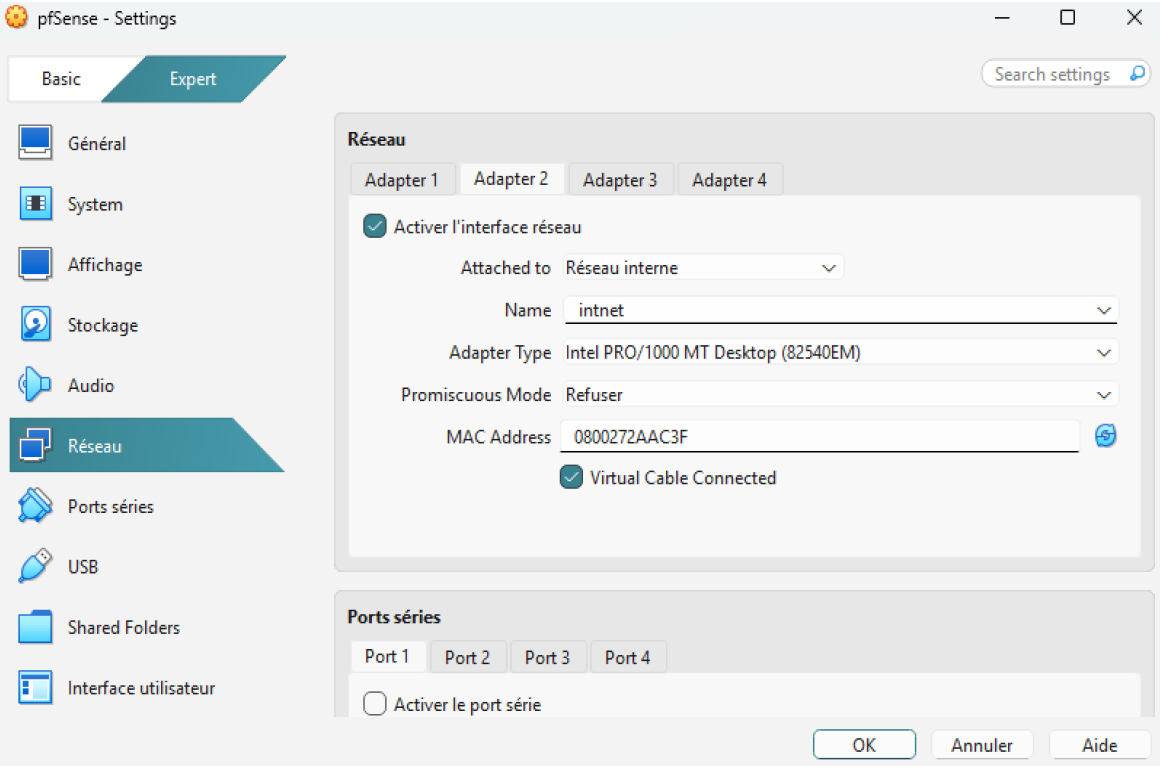Click the Annuler button

click(982, 744)
